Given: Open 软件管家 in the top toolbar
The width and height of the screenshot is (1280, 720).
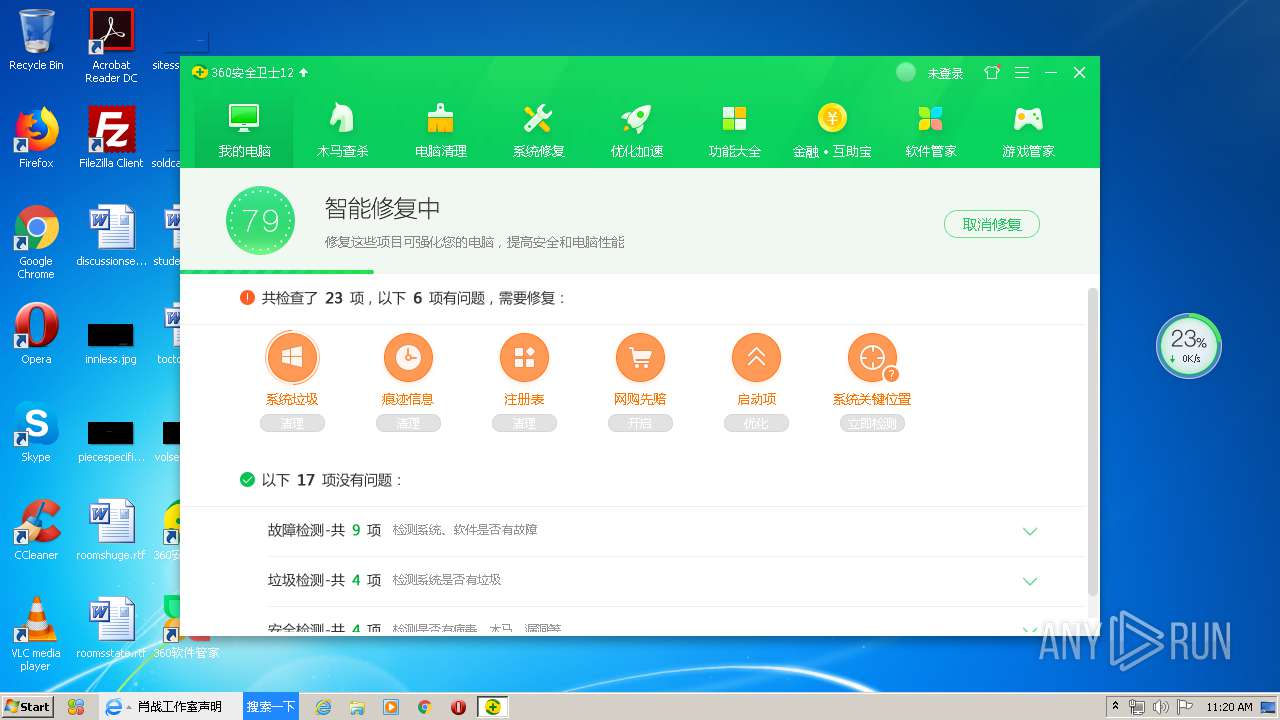Looking at the screenshot, I should pyautogui.click(x=930, y=130).
